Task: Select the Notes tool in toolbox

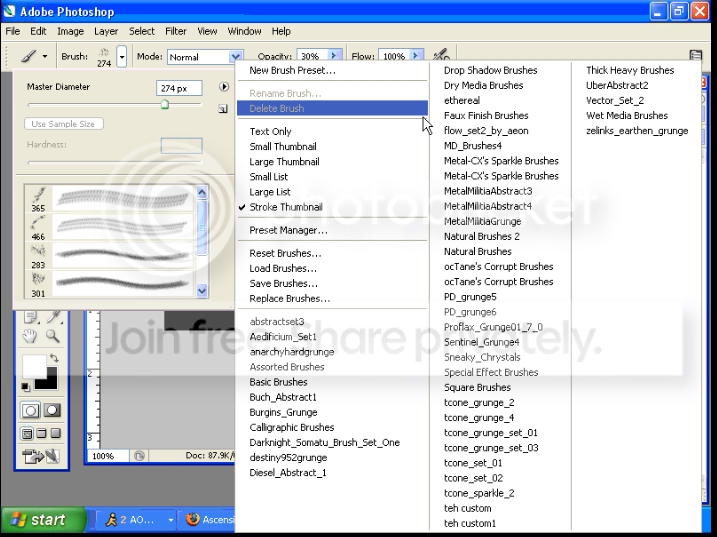Action: tap(31, 317)
